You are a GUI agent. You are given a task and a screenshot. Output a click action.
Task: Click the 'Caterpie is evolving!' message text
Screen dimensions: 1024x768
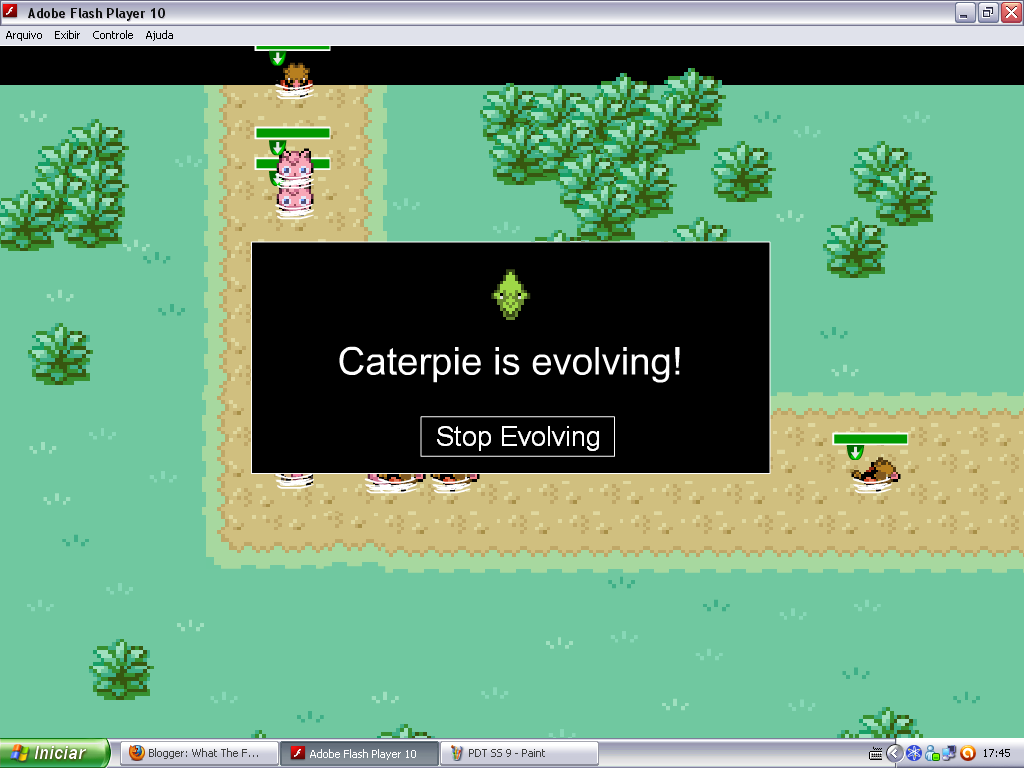510,361
